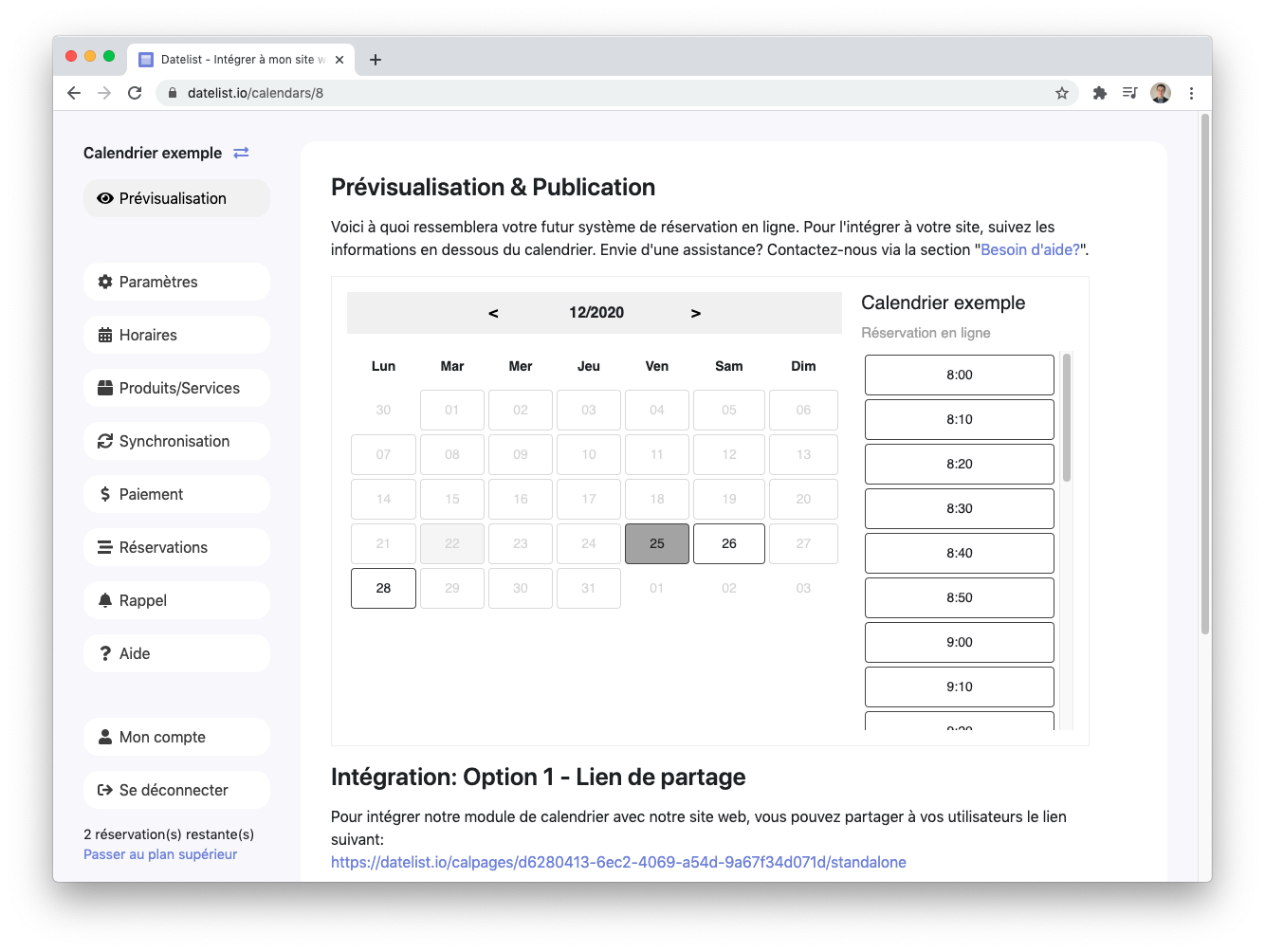Go to next month in calendar
The height and width of the screenshot is (952, 1265).
click(x=696, y=313)
